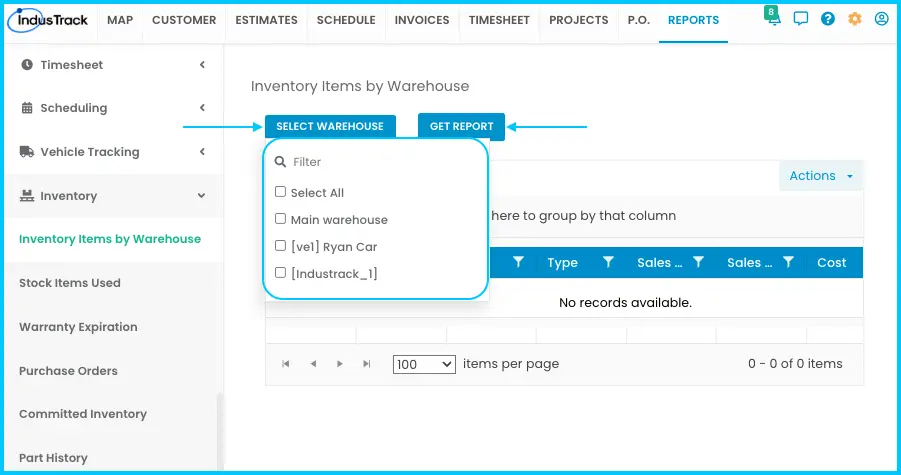Screen dimensions: 901x475
Task: Click the '0 - 0 of 0 items' text
Action: pos(795,364)
